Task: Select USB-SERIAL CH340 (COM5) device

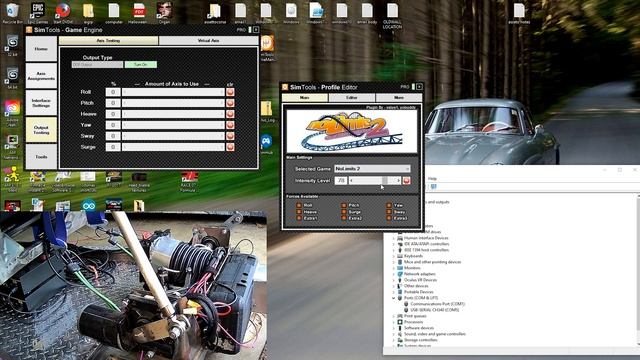Action: (435, 310)
